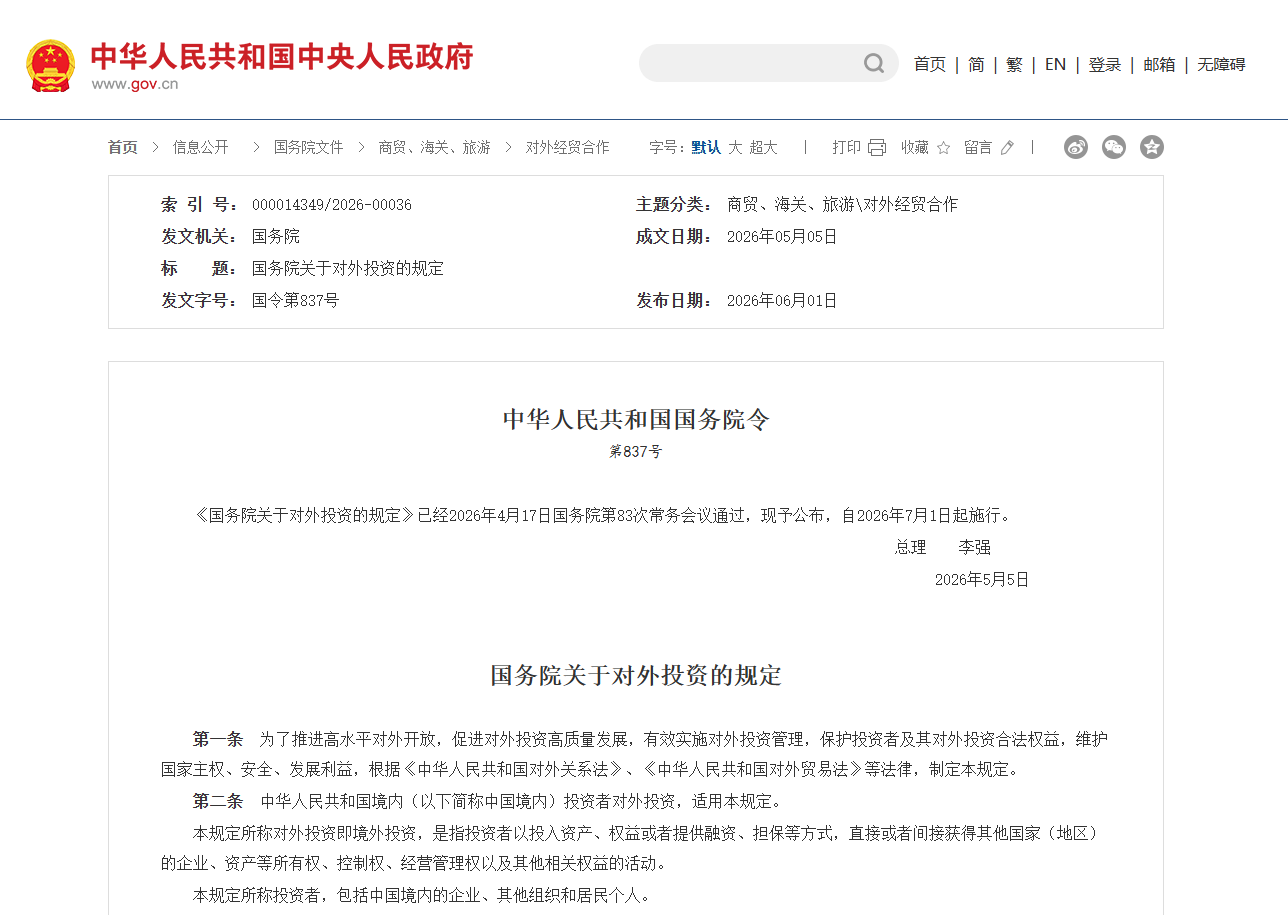The height and width of the screenshot is (915, 1288).
Task: Open 信息公开 breadcrumb link
Action: click(x=200, y=147)
